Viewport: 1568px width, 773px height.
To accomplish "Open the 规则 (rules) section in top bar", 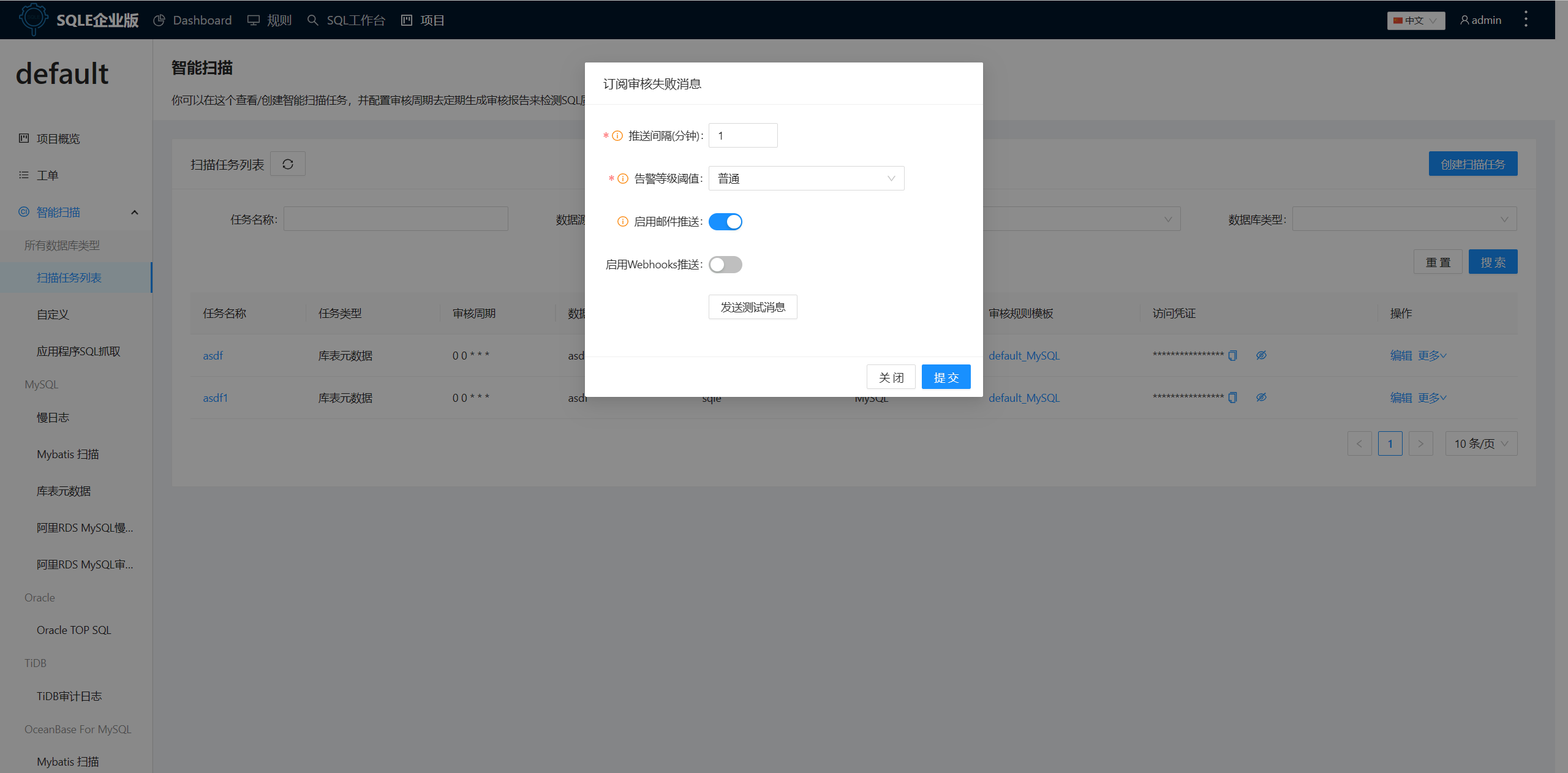I will (x=269, y=20).
